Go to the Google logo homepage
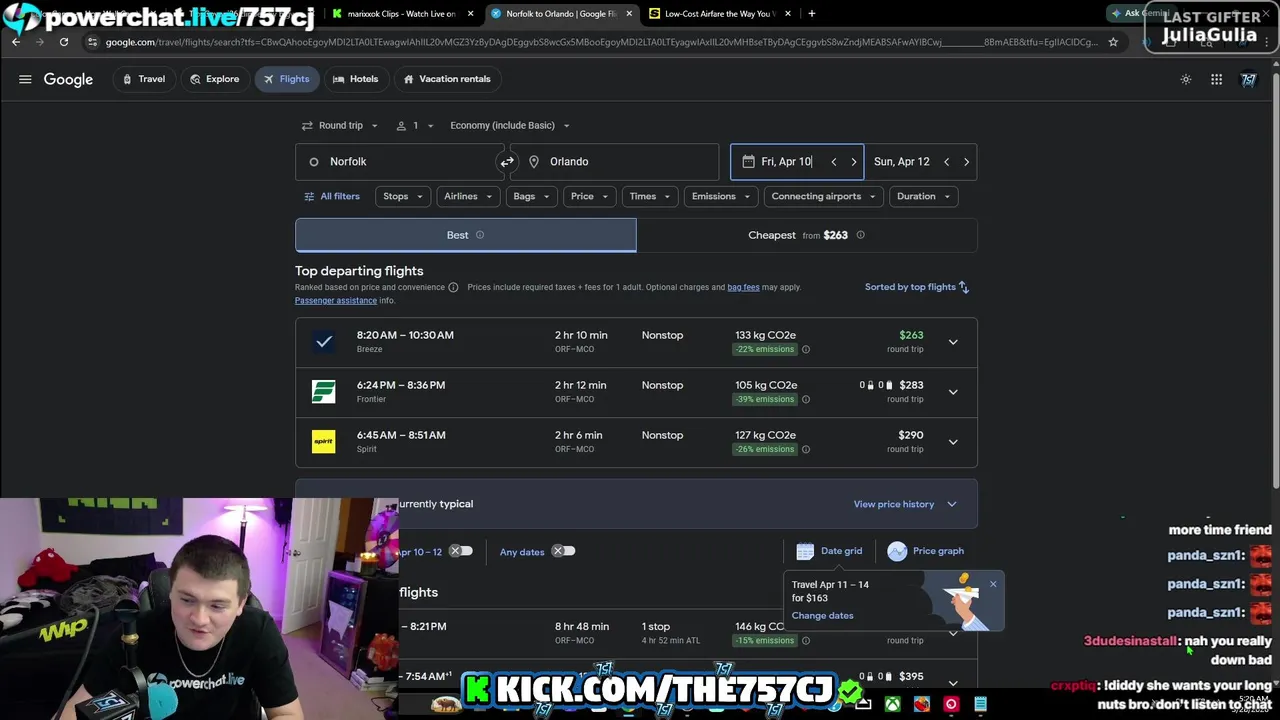 [68, 79]
